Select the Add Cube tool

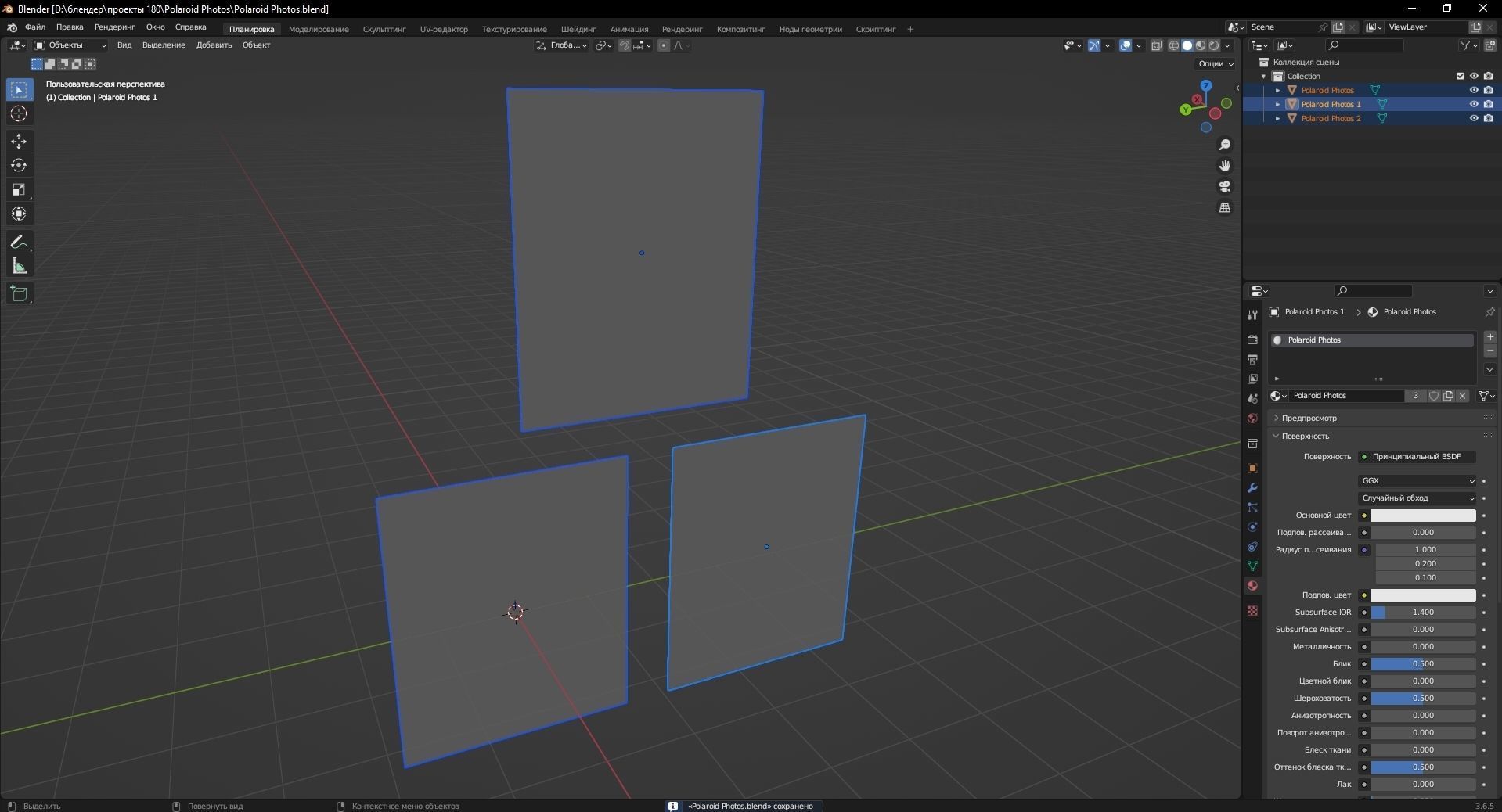pos(19,294)
